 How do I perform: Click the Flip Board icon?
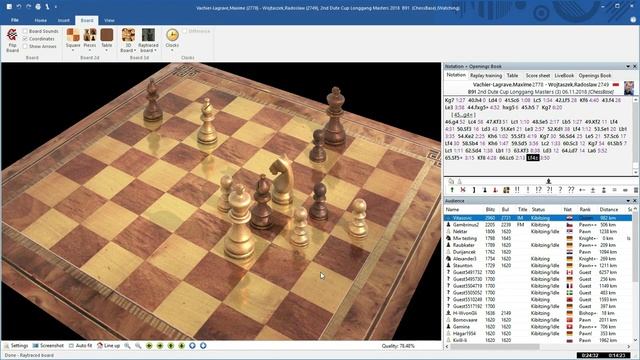(x=12, y=35)
